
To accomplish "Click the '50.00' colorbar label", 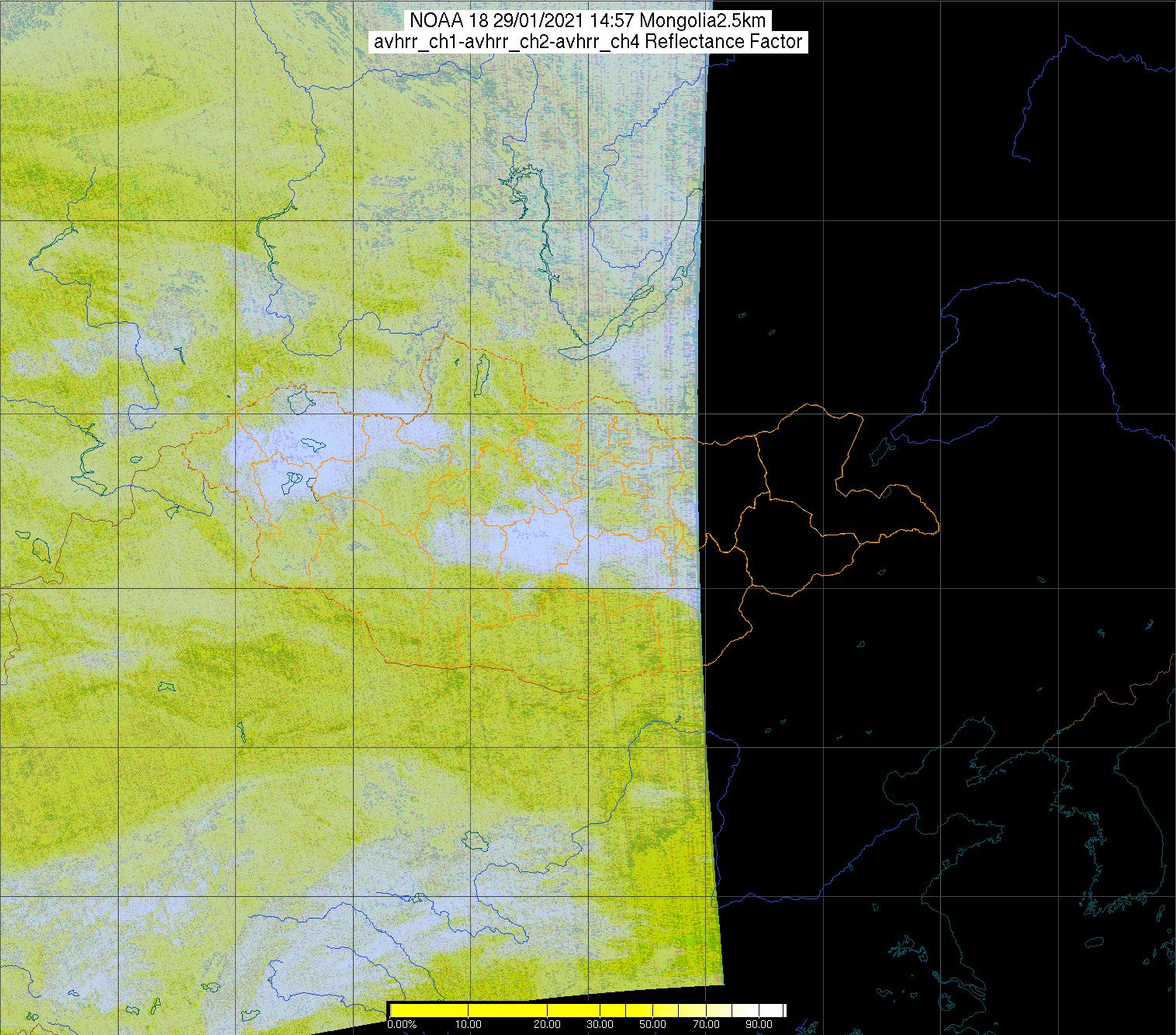I will click(652, 1025).
